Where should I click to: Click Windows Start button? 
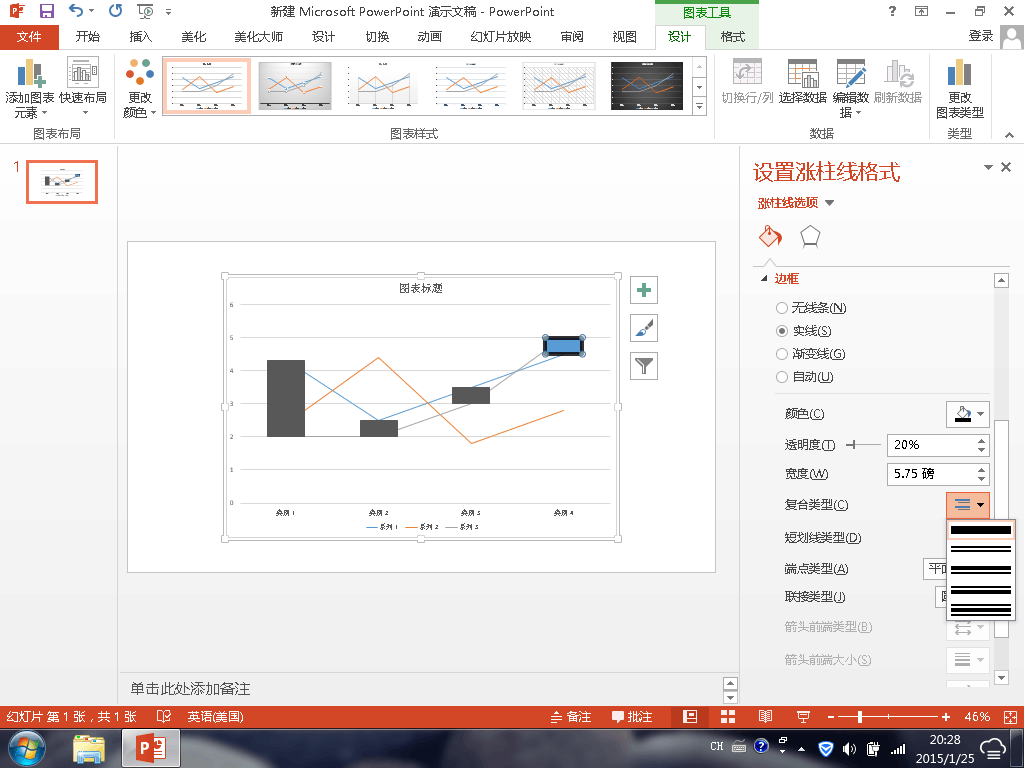(x=26, y=748)
